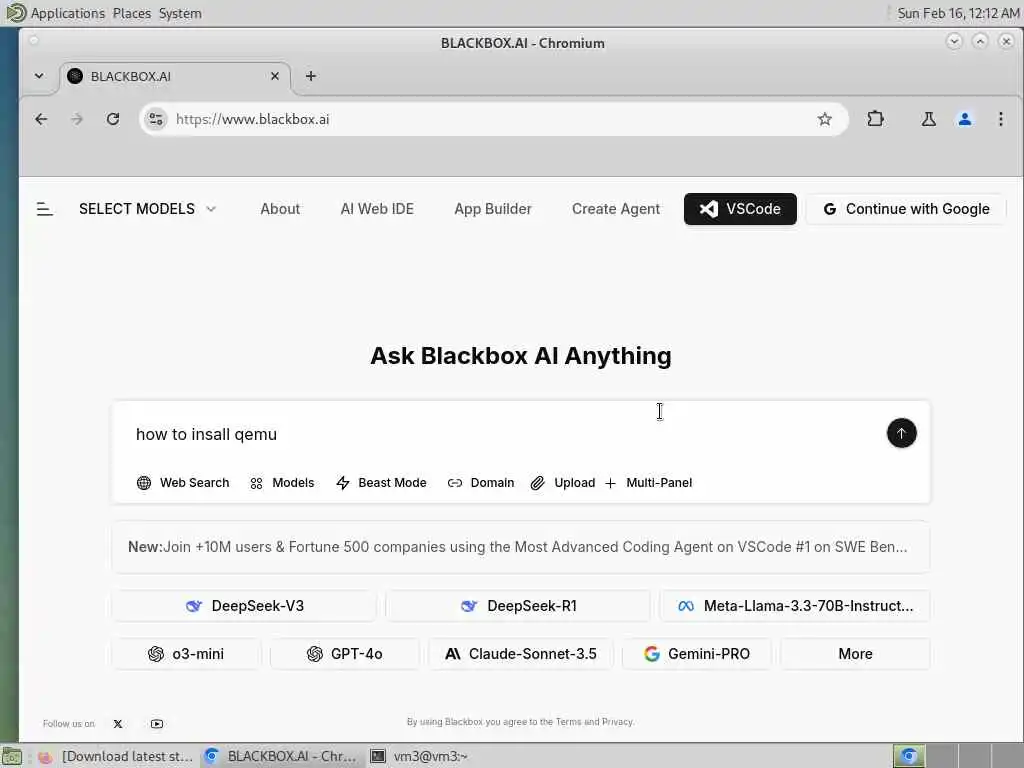Select the Domain option
Image resolution: width=1024 pixels, height=768 pixels.
tap(481, 483)
